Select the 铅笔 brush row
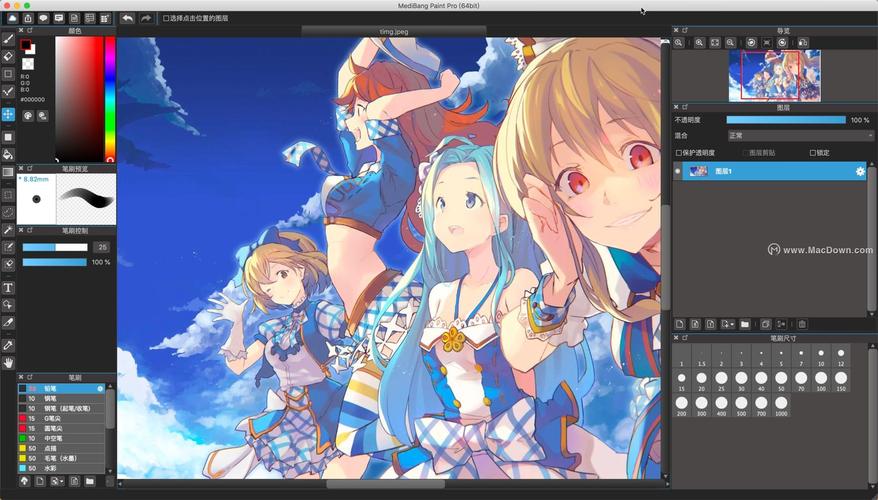Image resolution: width=878 pixels, height=500 pixels. [x=62, y=389]
